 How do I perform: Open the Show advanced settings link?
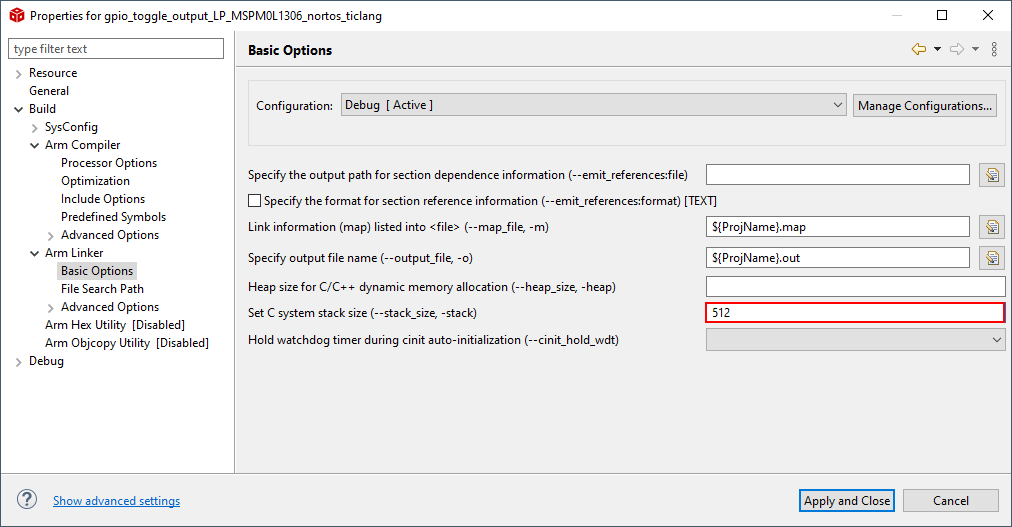[x=116, y=501]
